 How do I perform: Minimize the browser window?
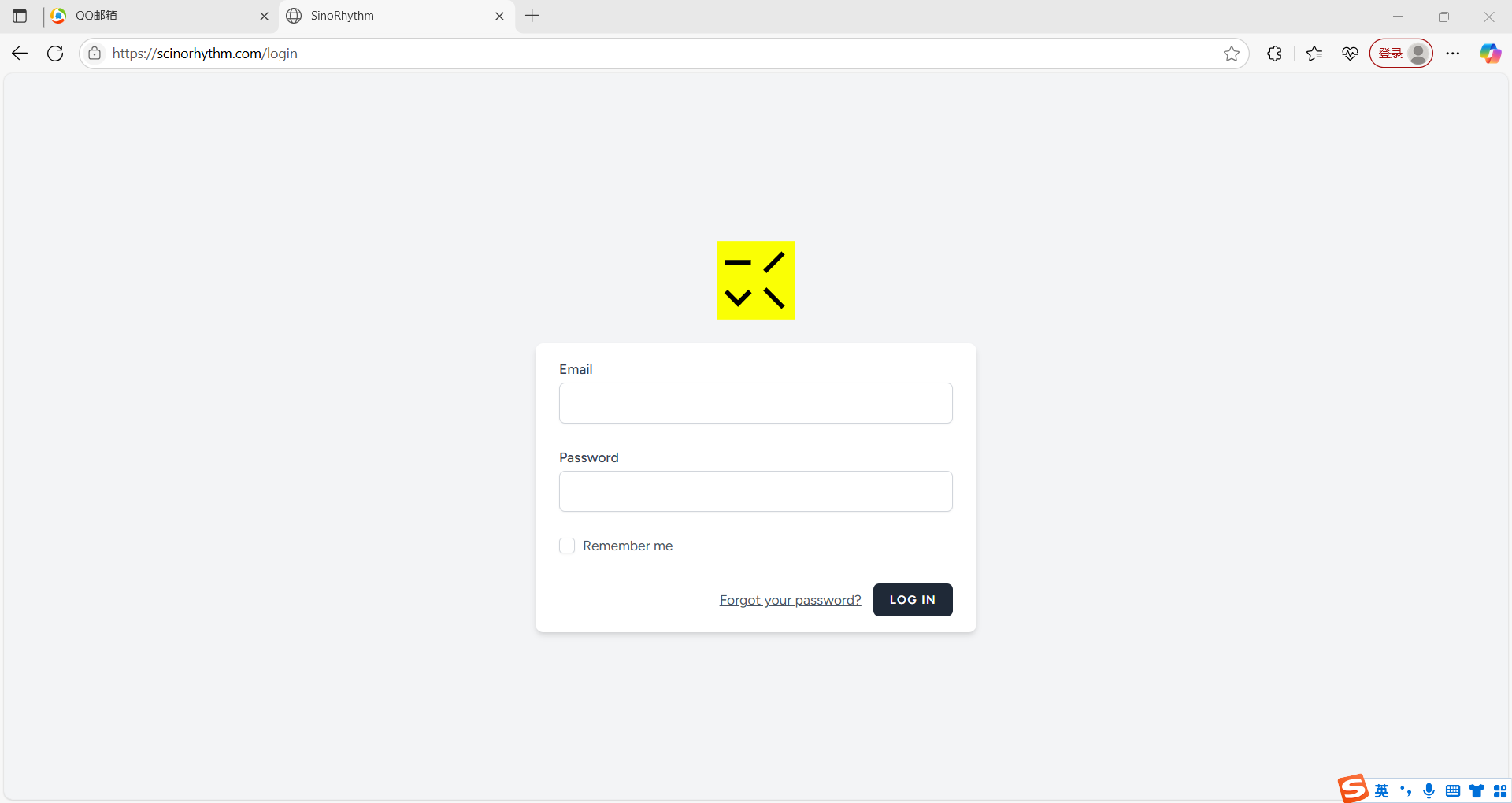point(1398,16)
